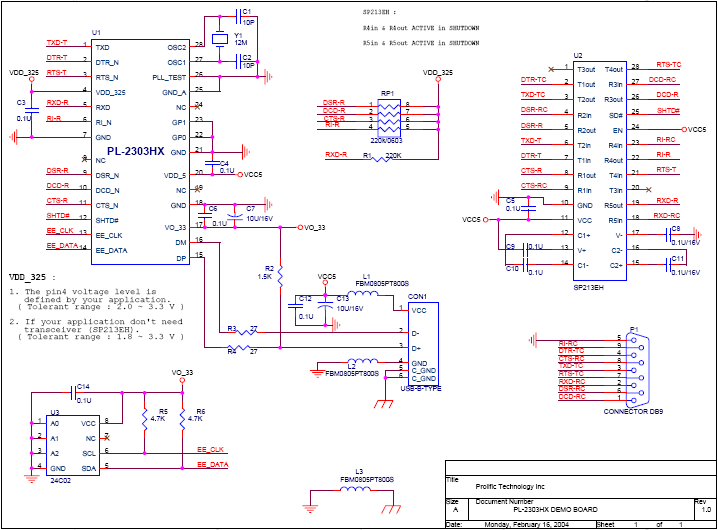Select the R6 4.7K resistor symbol
This screenshot has width=718, height=530.
(183, 418)
